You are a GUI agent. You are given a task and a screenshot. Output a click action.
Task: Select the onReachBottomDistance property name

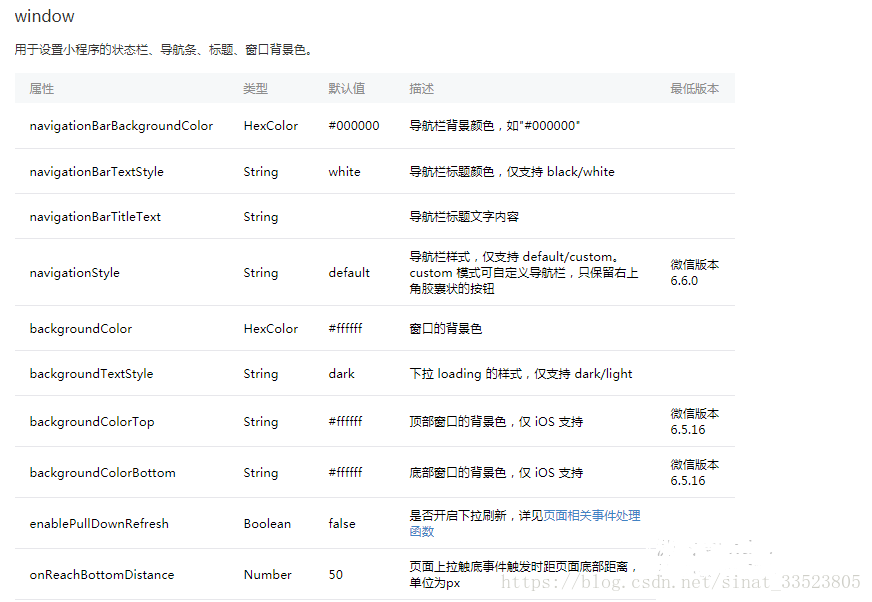(101, 574)
